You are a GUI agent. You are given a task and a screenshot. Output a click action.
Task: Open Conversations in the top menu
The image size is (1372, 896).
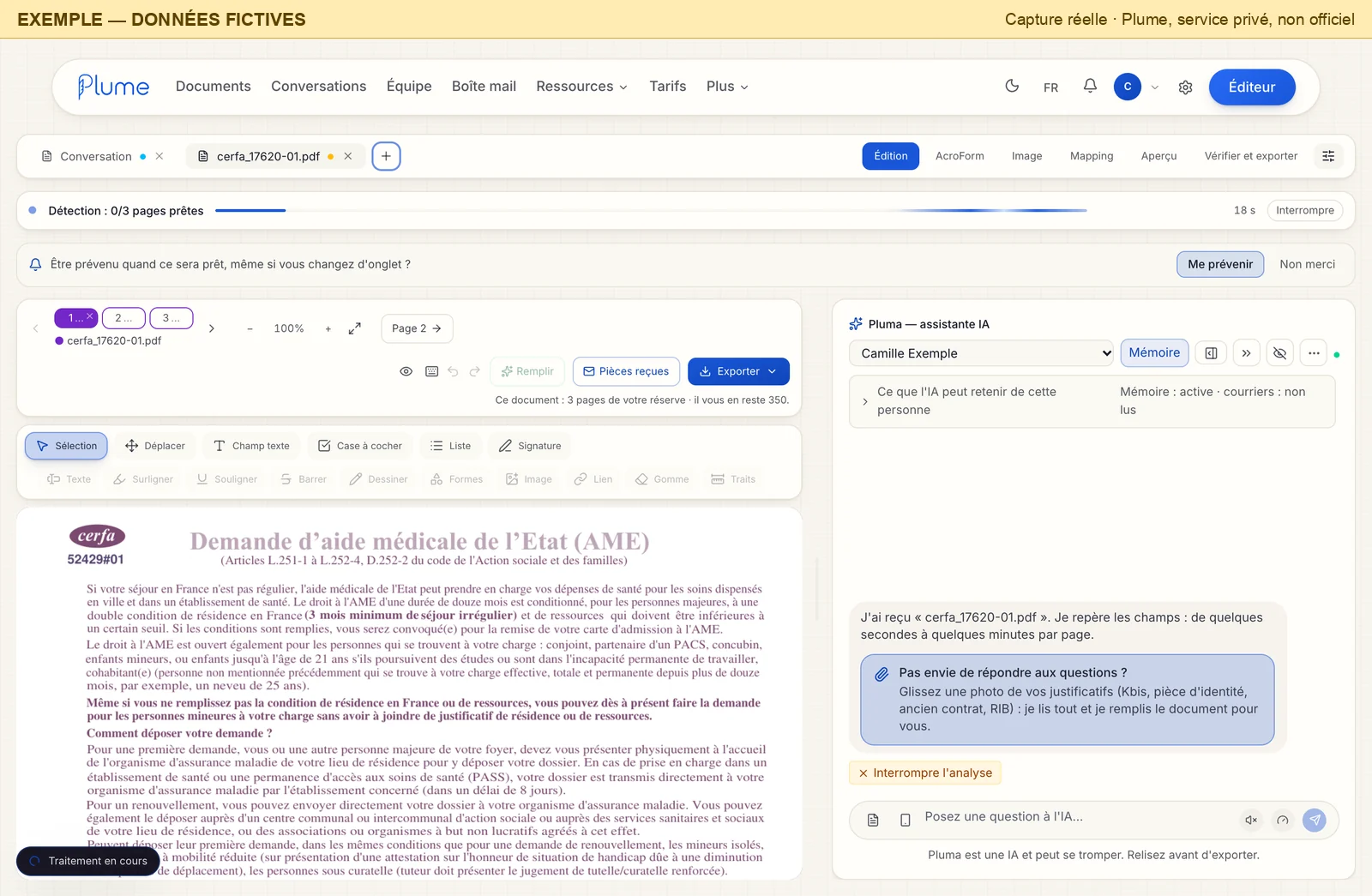point(319,87)
